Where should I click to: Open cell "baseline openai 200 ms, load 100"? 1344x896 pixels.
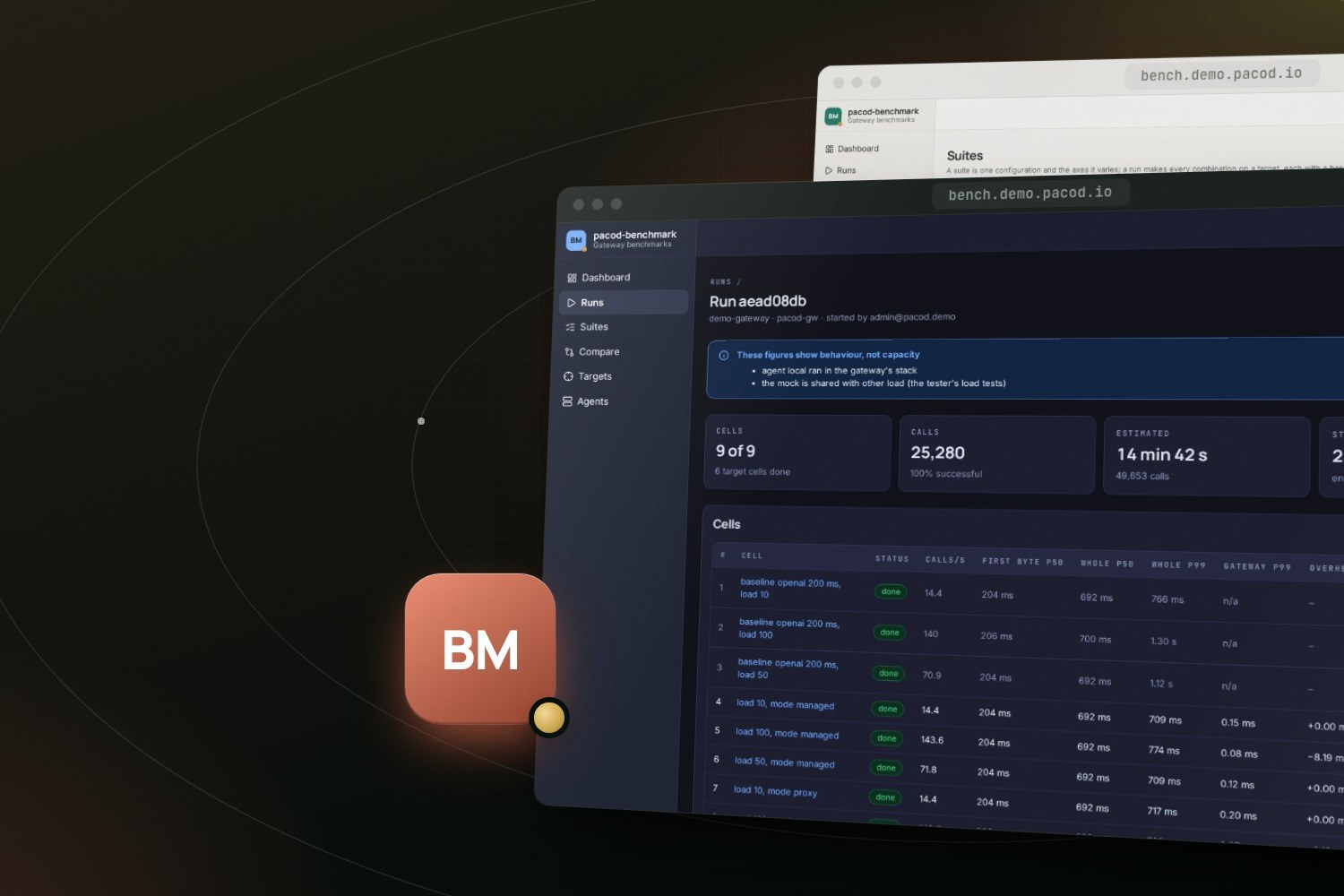pos(789,629)
